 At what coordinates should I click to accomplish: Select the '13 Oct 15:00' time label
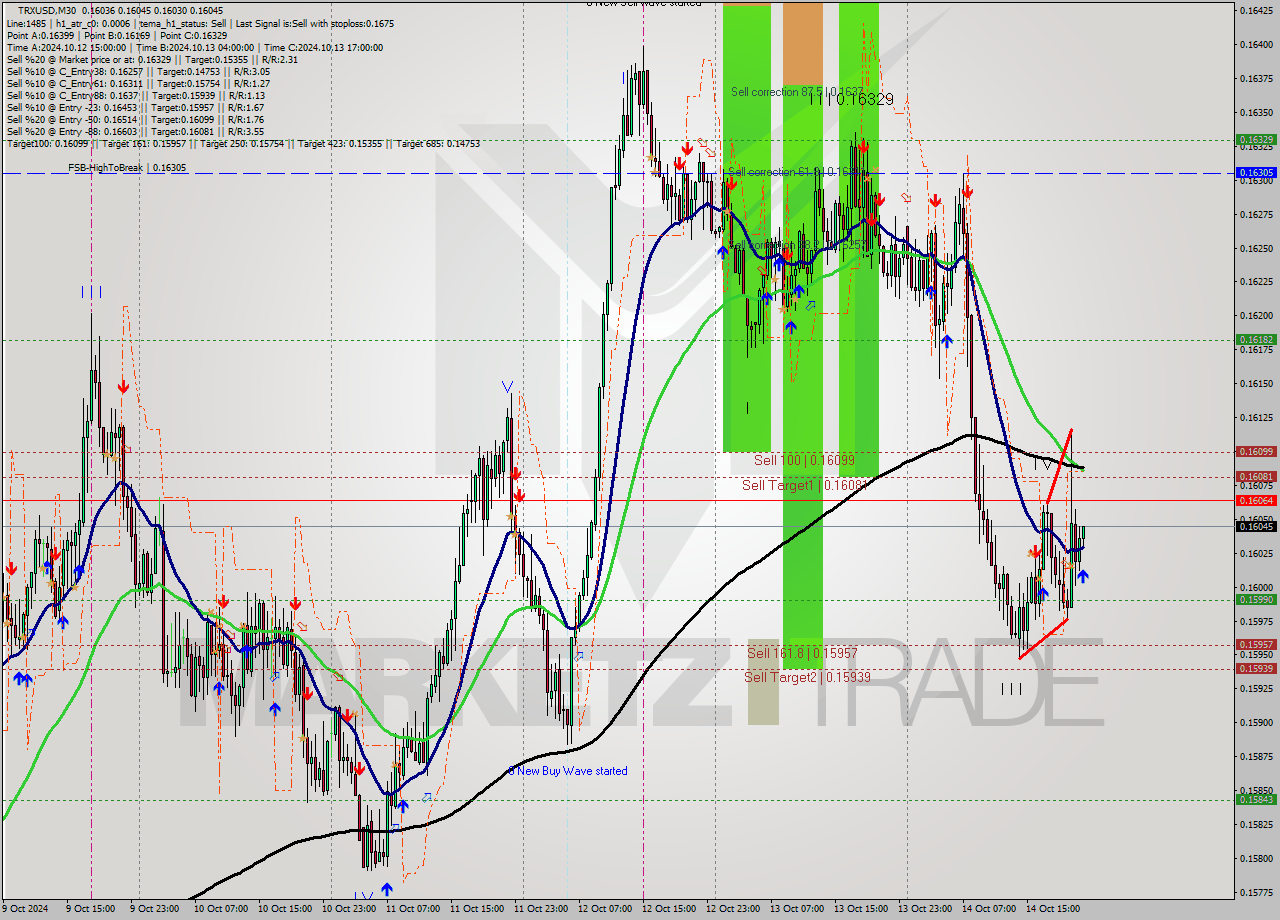click(x=860, y=909)
